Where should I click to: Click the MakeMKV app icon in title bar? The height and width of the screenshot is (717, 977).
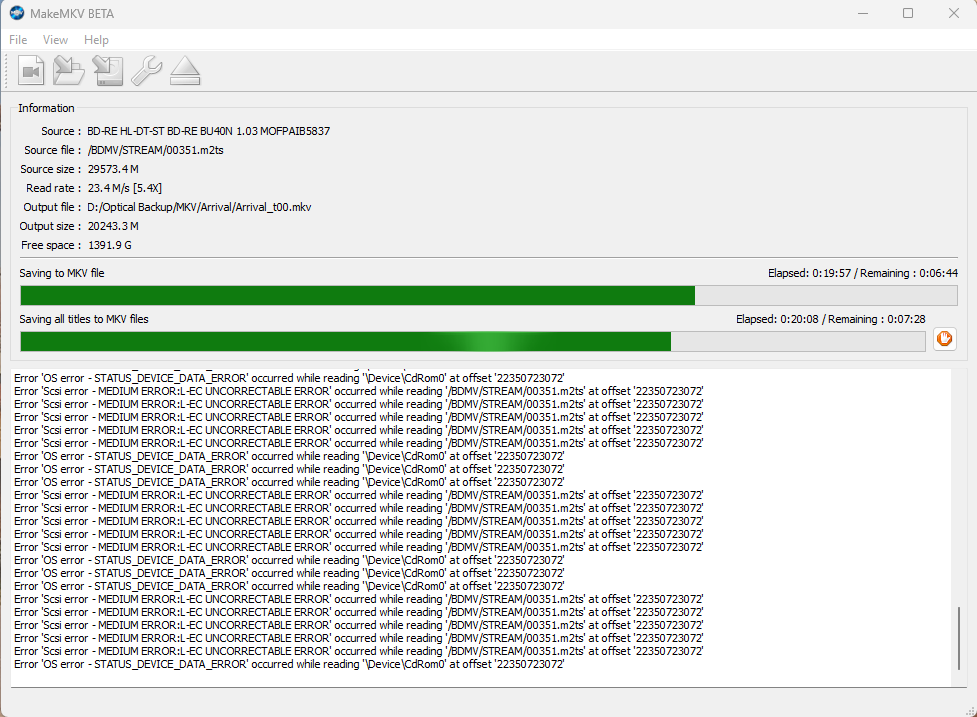click(x=17, y=13)
